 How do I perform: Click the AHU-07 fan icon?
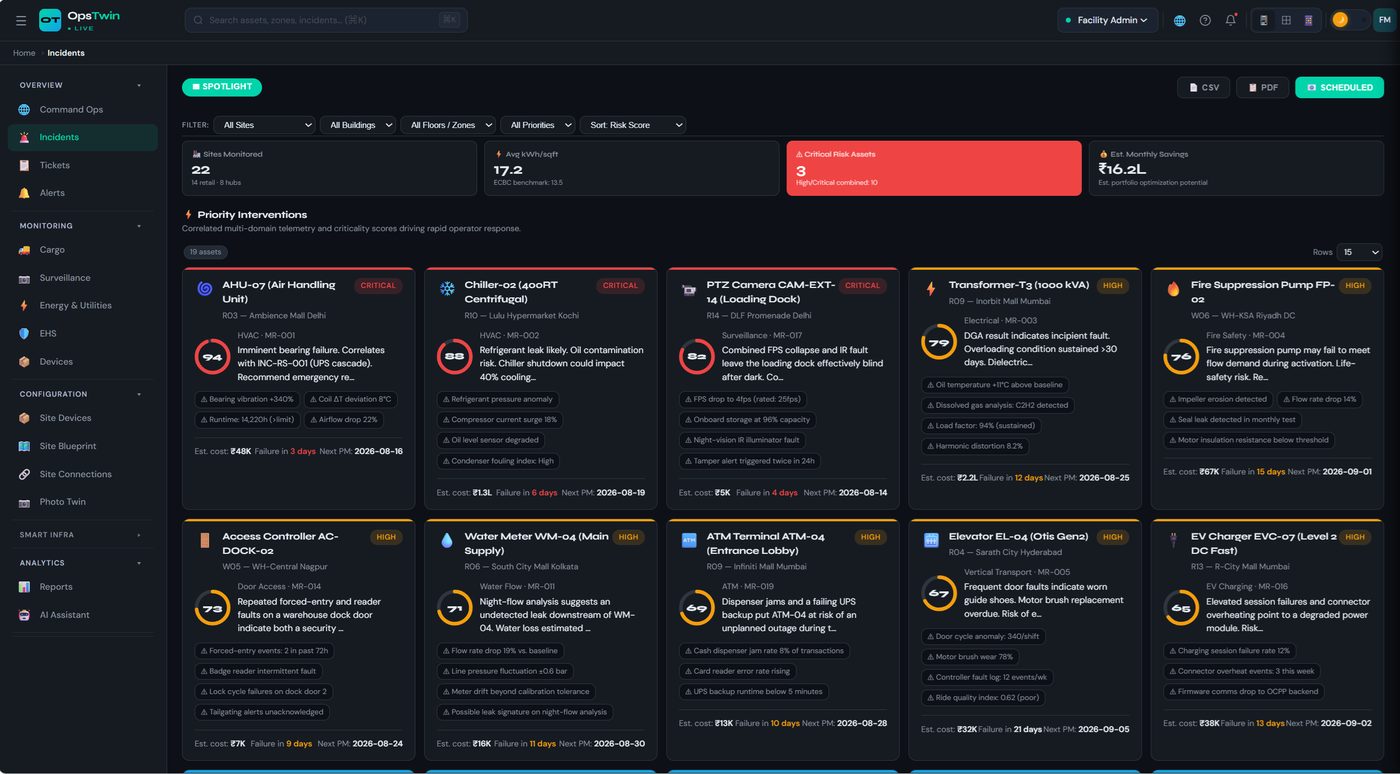pyautogui.click(x=205, y=289)
